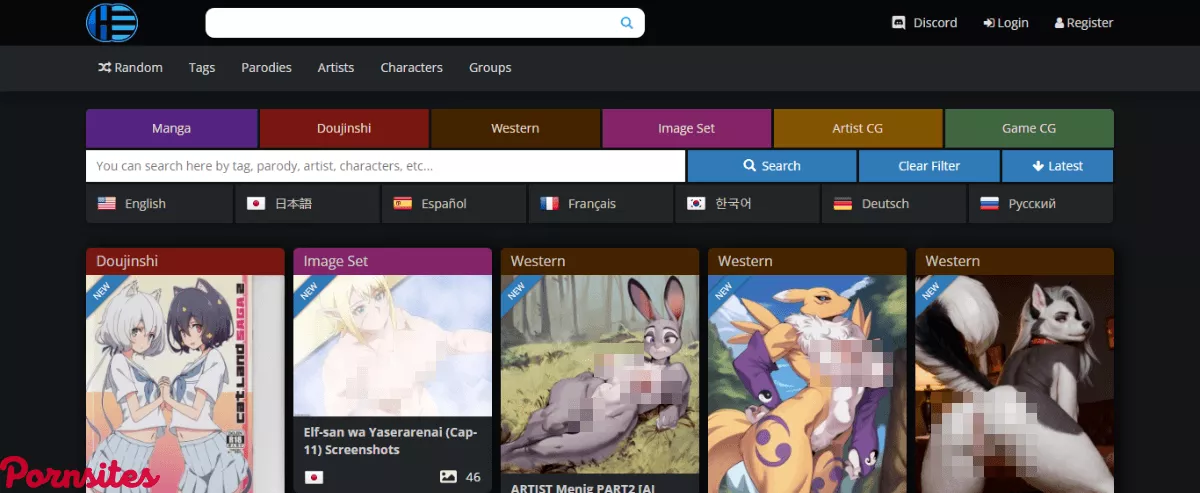Click the Login link
1200x493 pixels.
(1005, 23)
